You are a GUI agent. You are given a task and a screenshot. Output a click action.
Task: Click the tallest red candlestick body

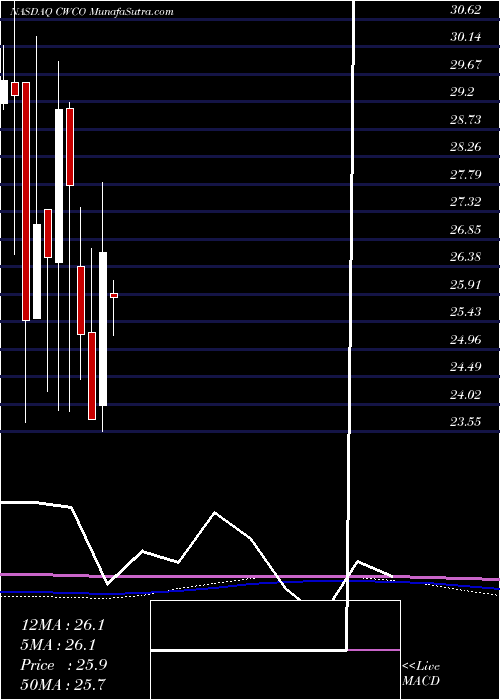tap(26, 201)
